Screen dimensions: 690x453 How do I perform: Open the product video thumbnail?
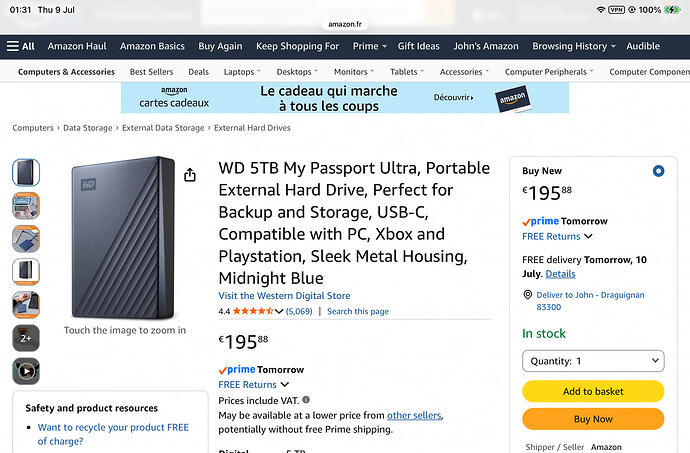tap(26, 371)
